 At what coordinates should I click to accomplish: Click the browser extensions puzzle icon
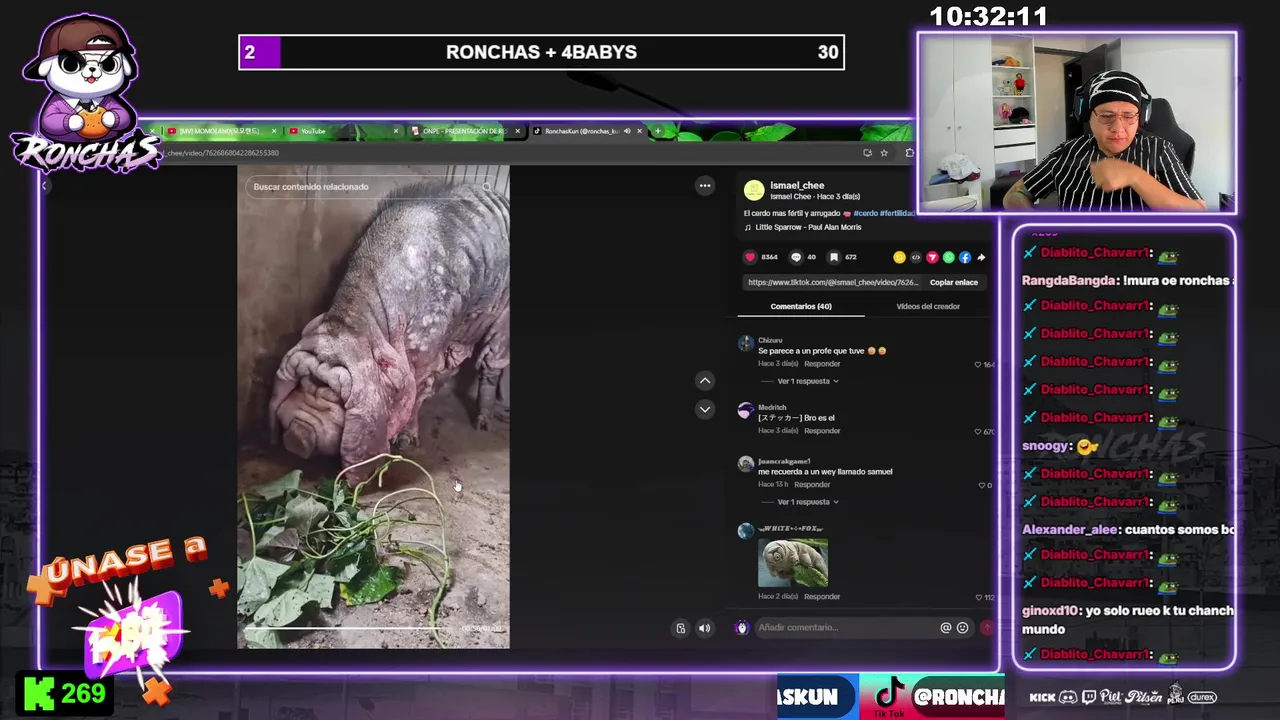(909, 153)
